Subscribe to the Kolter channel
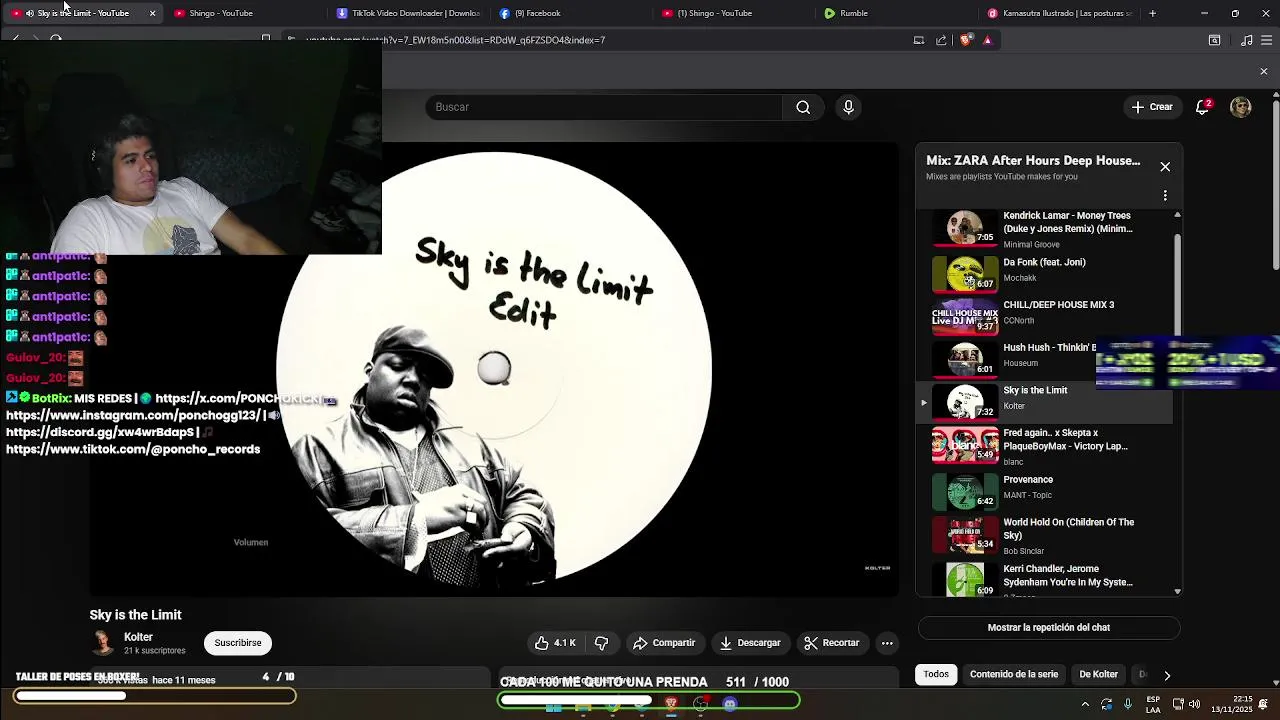Image resolution: width=1280 pixels, height=720 pixels. [x=238, y=643]
